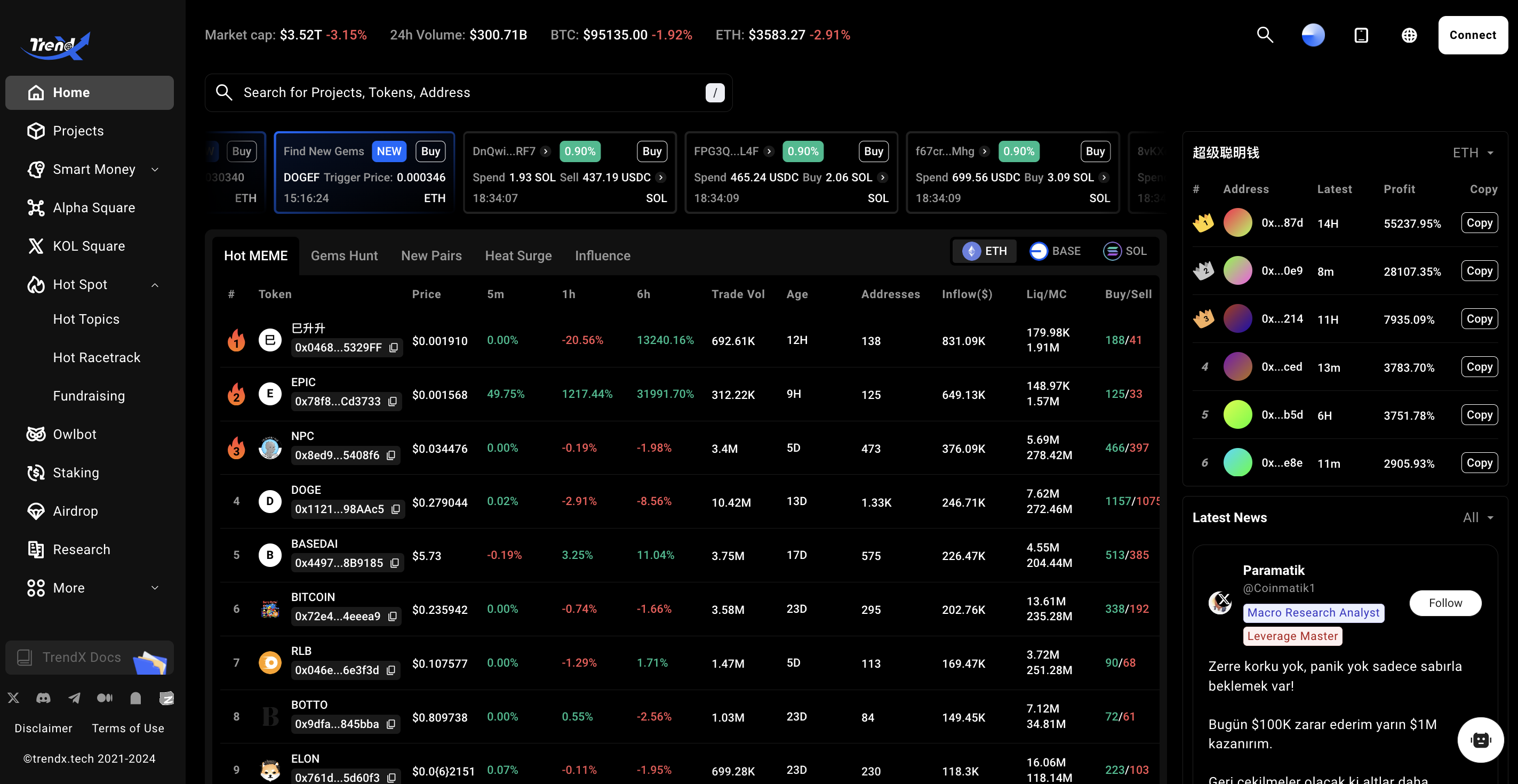Open search via header magnifier icon
The image size is (1518, 784).
[x=1265, y=35]
